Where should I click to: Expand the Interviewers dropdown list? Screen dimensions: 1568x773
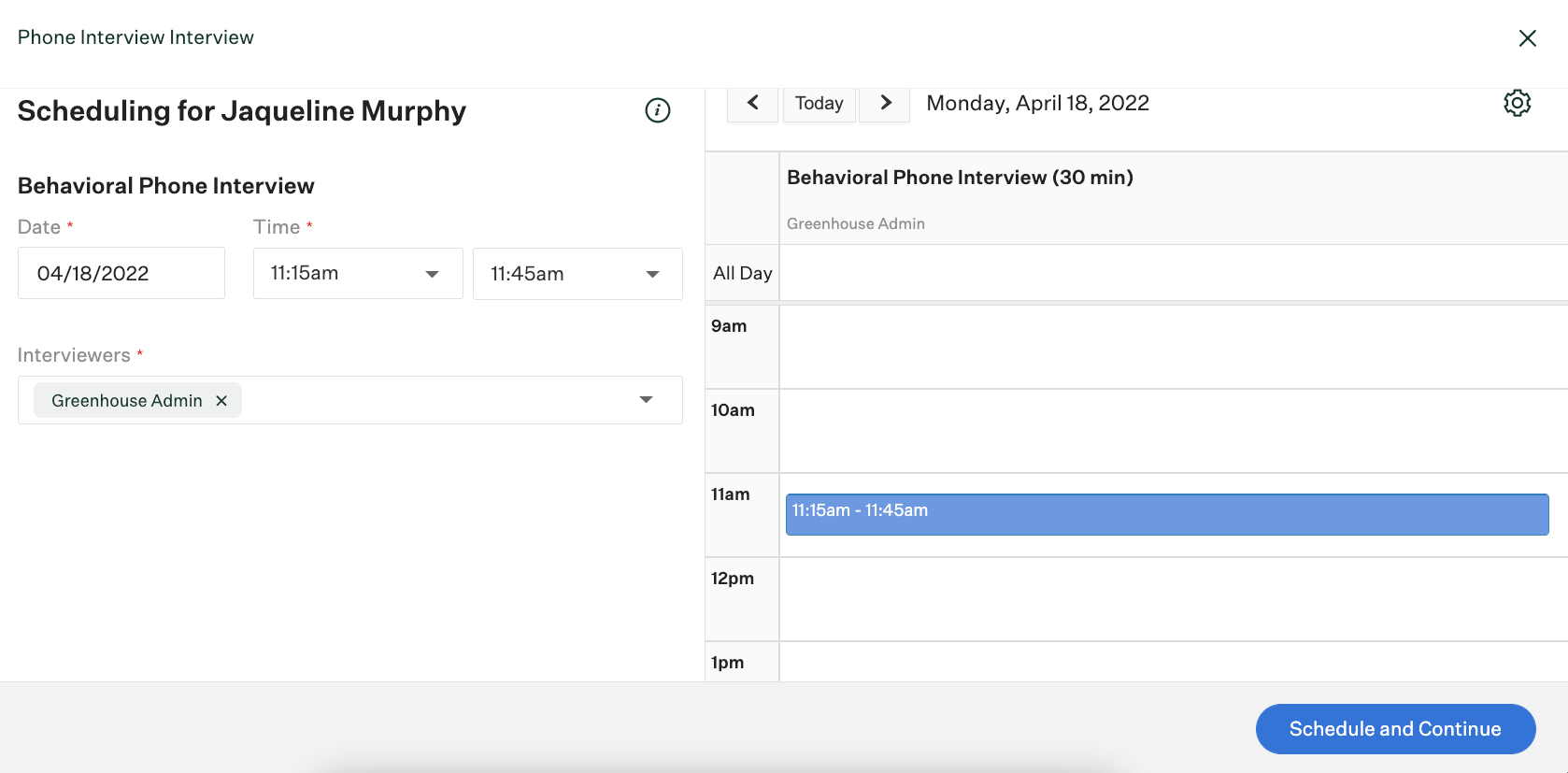646,400
